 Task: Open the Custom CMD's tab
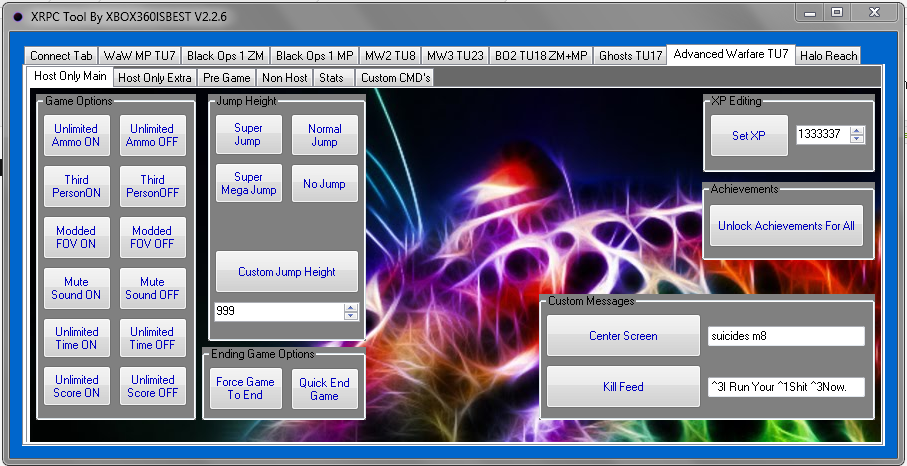pyautogui.click(x=395, y=77)
